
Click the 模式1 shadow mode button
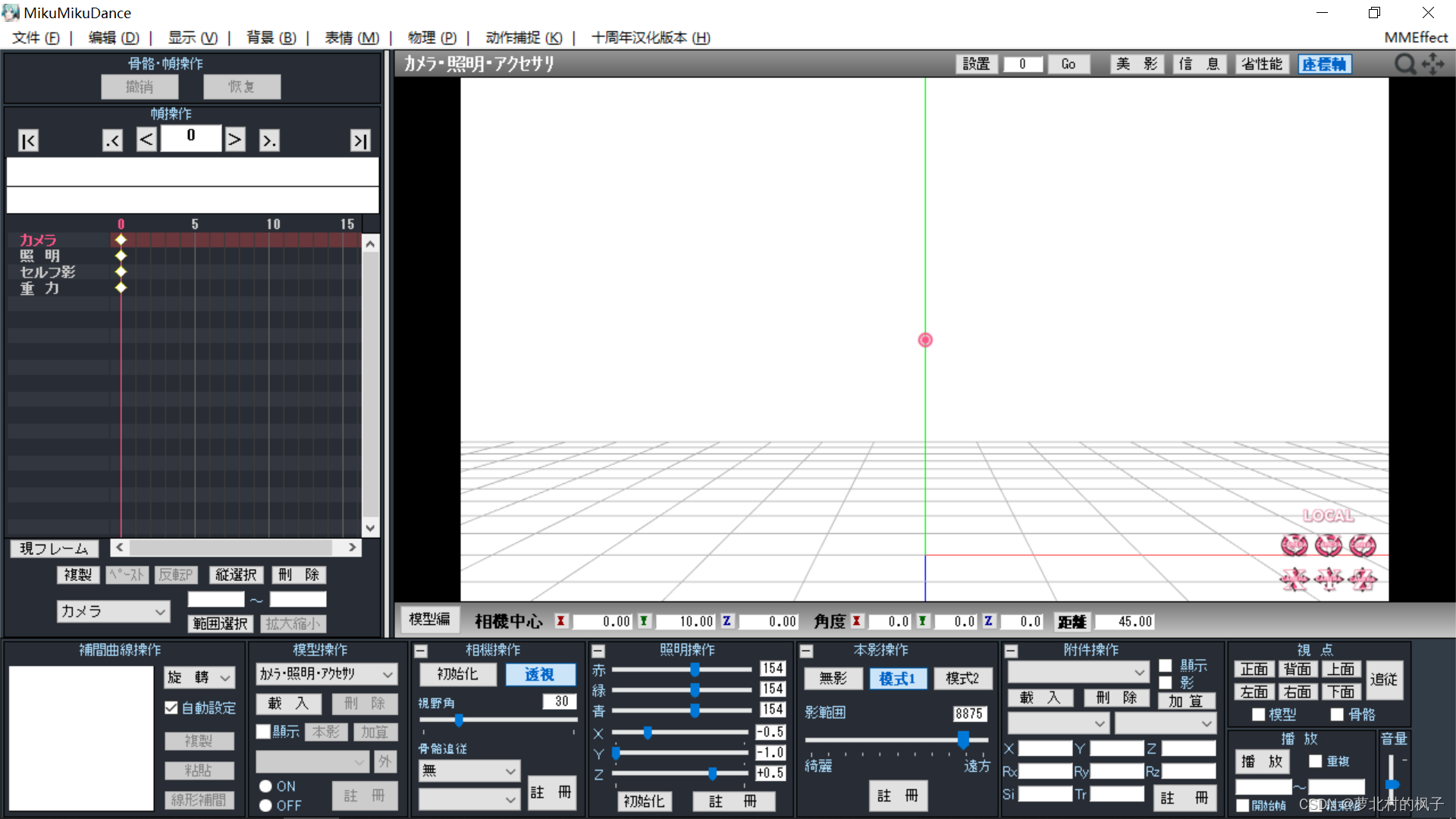(x=897, y=678)
